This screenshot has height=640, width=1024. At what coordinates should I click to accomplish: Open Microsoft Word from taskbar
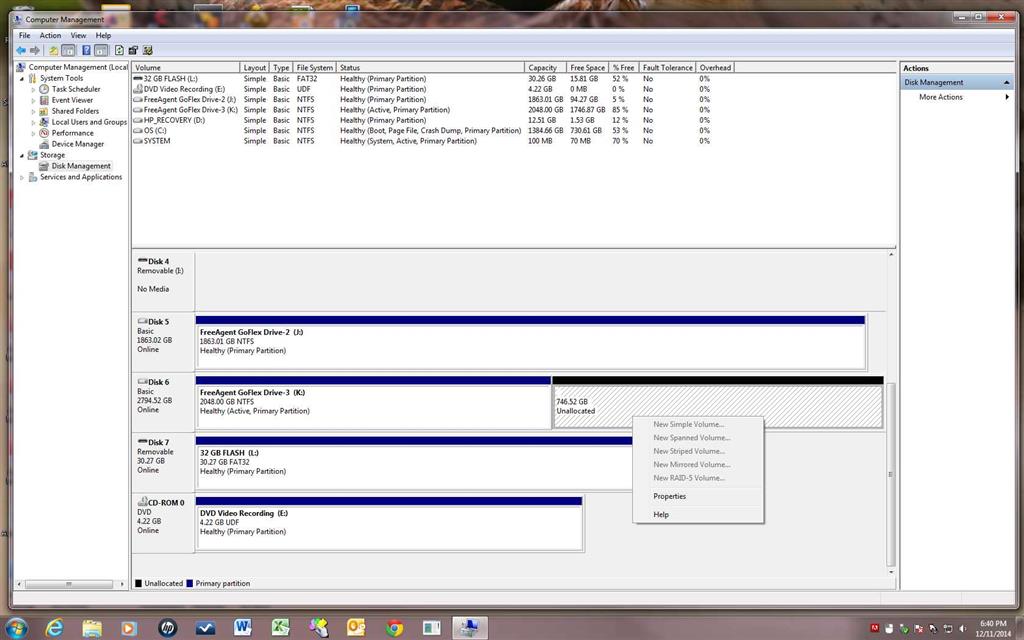(x=242, y=628)
